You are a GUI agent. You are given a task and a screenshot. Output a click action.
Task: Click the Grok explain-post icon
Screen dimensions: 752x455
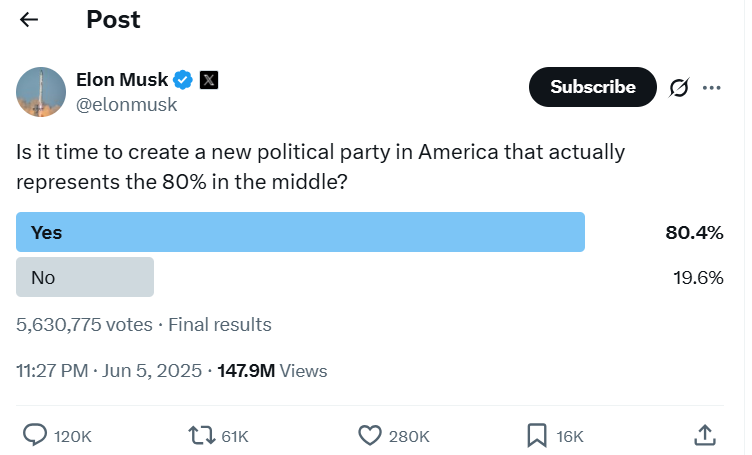coord(679,87)
